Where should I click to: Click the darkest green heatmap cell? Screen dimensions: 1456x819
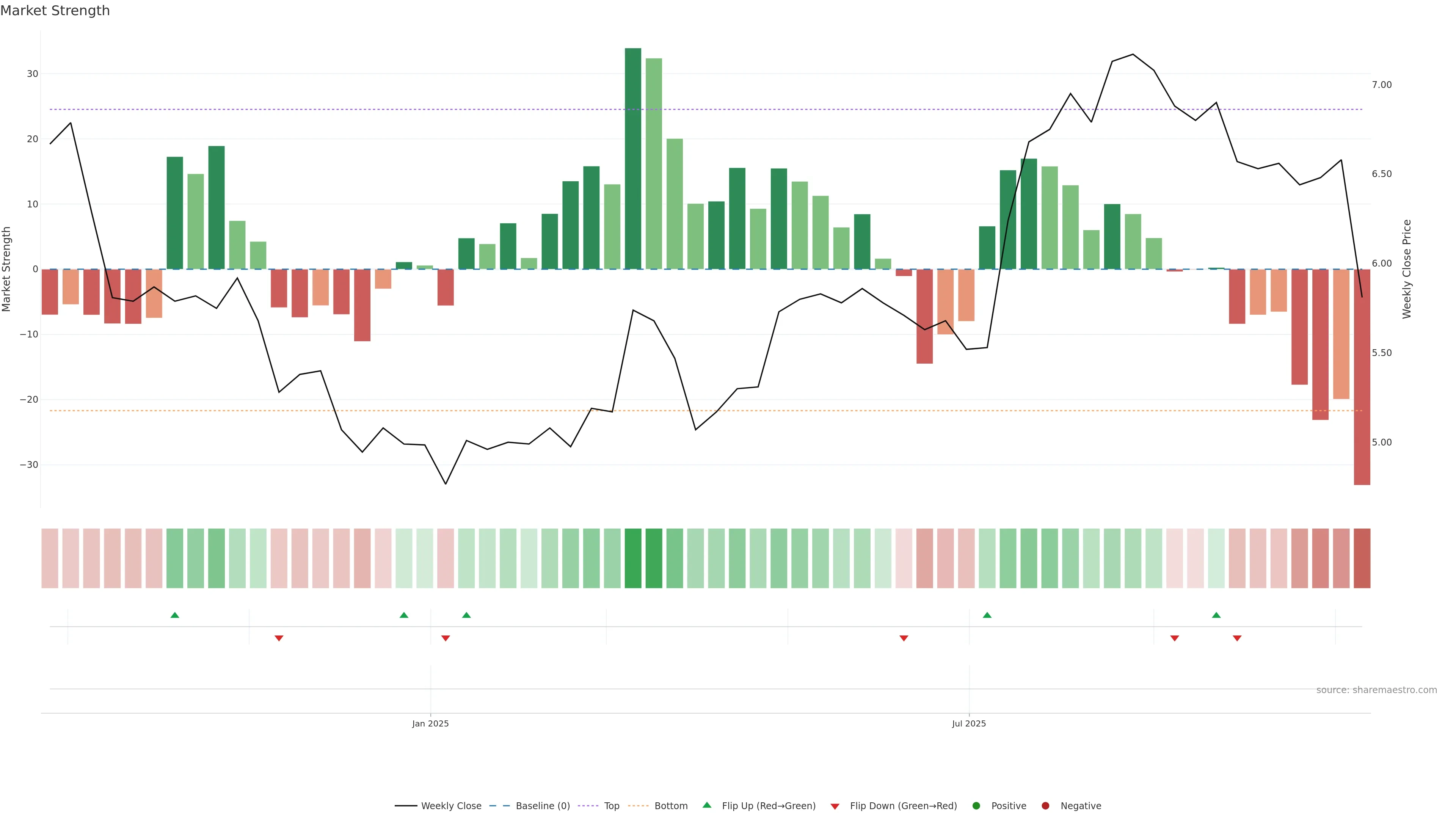(633, 558)
